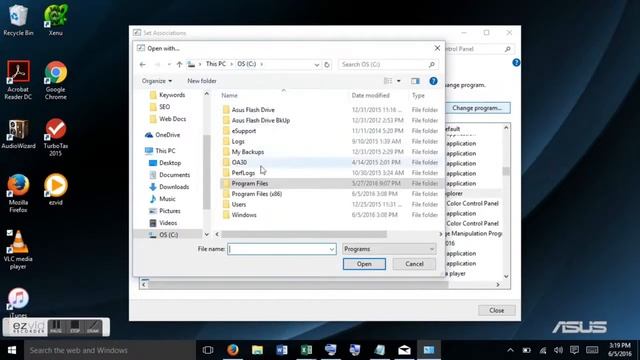Viewport: 640px width, 360px height.
Task: Open the TurboTax 2015 desktop shortcut
Action: coord(56,137)
